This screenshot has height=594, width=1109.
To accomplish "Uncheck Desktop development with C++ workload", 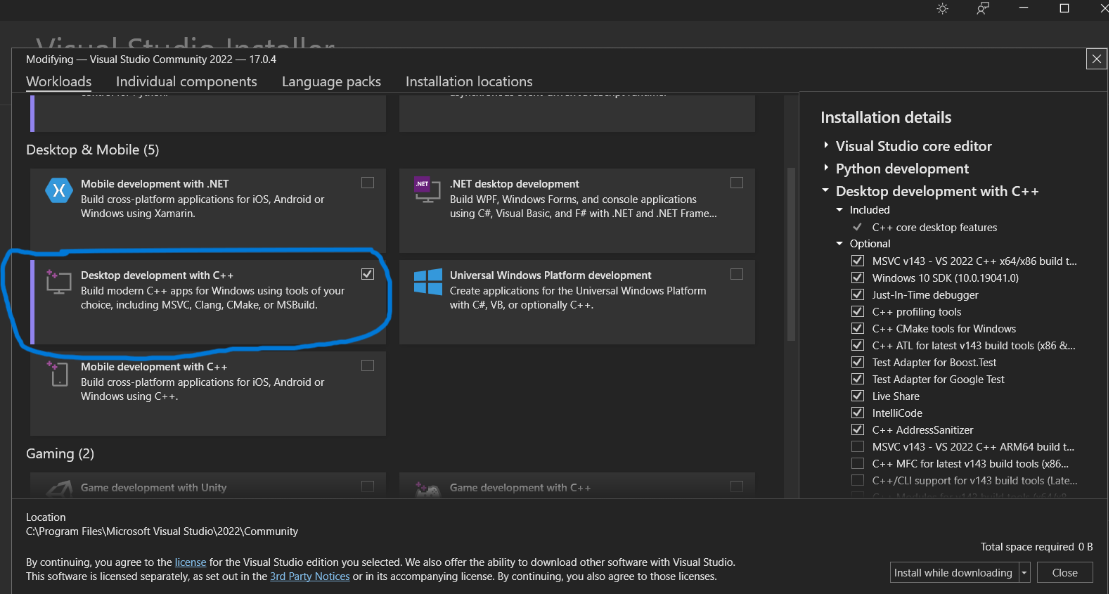I will coord(367,274).
